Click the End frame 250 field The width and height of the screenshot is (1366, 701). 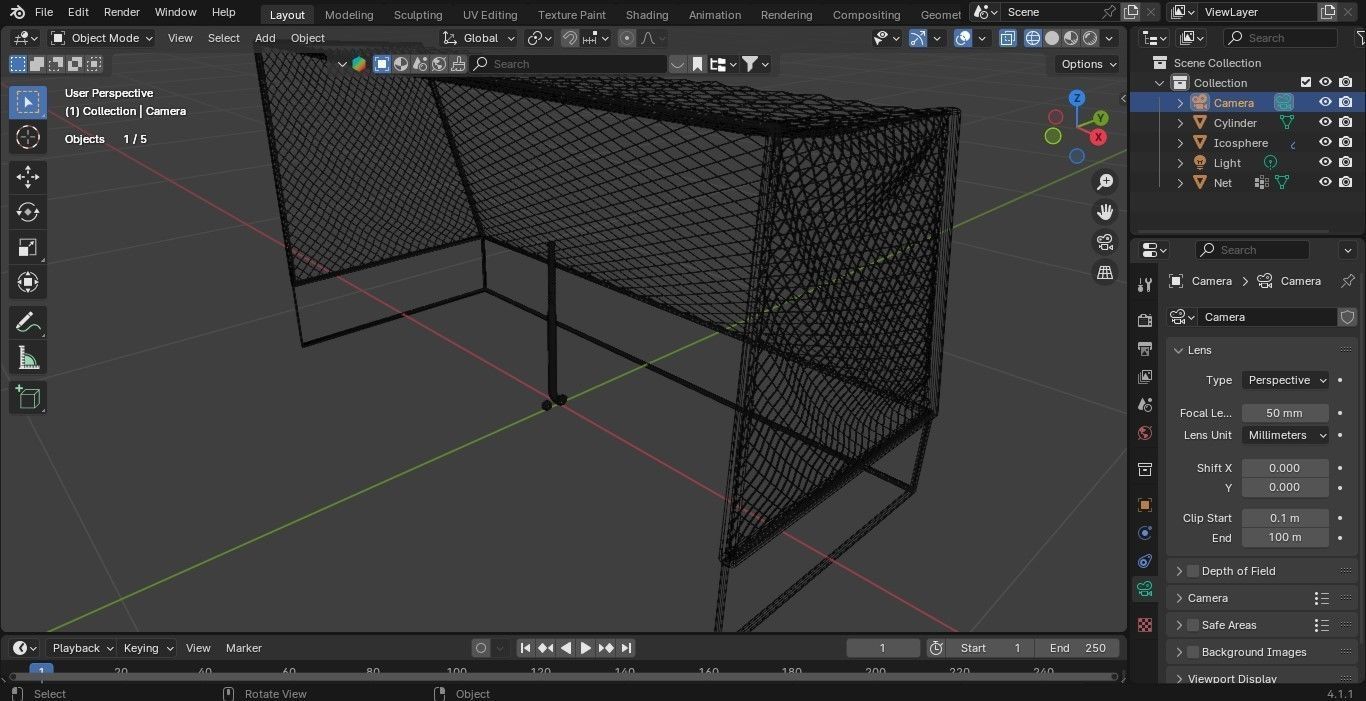[1078, 648]
